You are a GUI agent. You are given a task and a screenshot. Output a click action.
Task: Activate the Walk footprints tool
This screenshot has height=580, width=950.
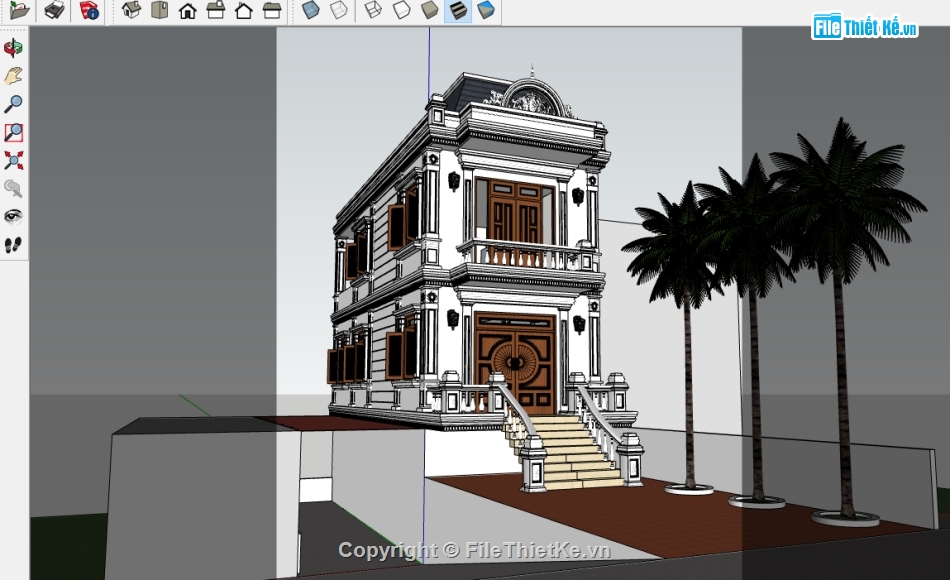click(x=13, y=244)
